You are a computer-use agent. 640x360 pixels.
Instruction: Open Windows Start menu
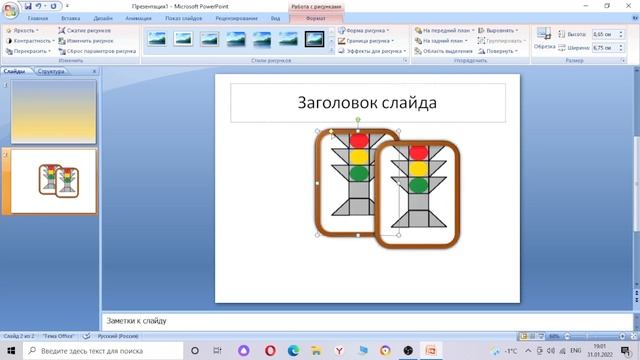[x=11, y=351]
